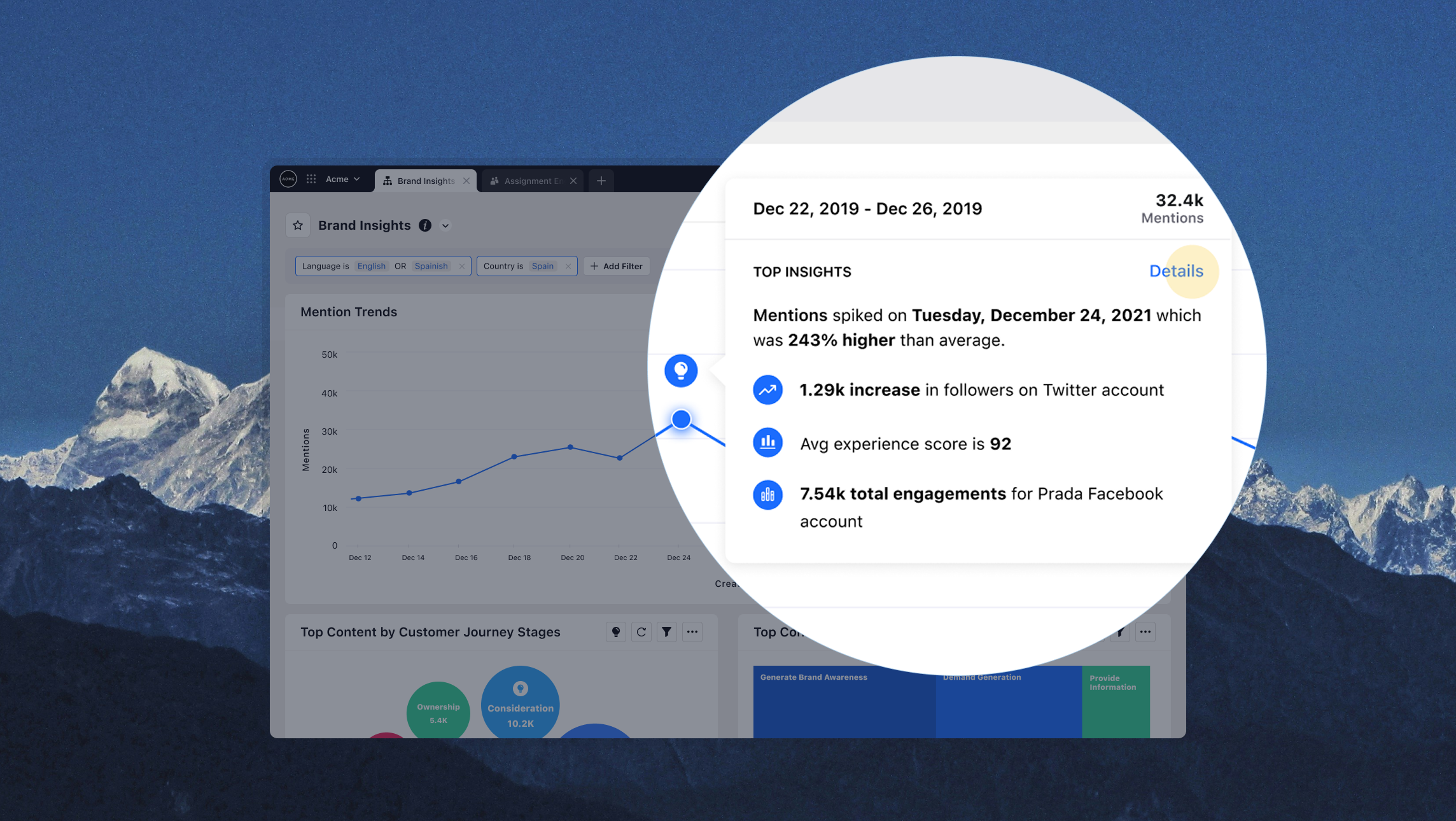Click the refresh icon on Top Content widget

click(x=641, y=631)
